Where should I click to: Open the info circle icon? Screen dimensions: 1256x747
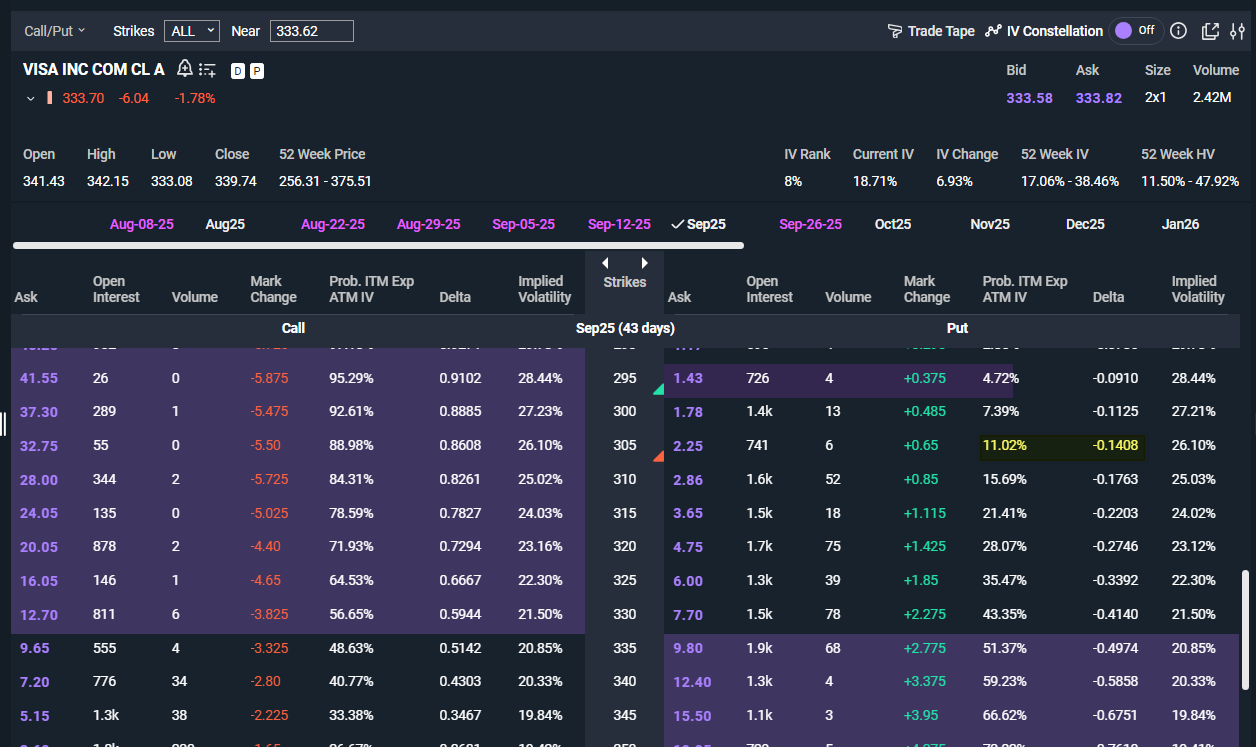tap(1178, 31)
